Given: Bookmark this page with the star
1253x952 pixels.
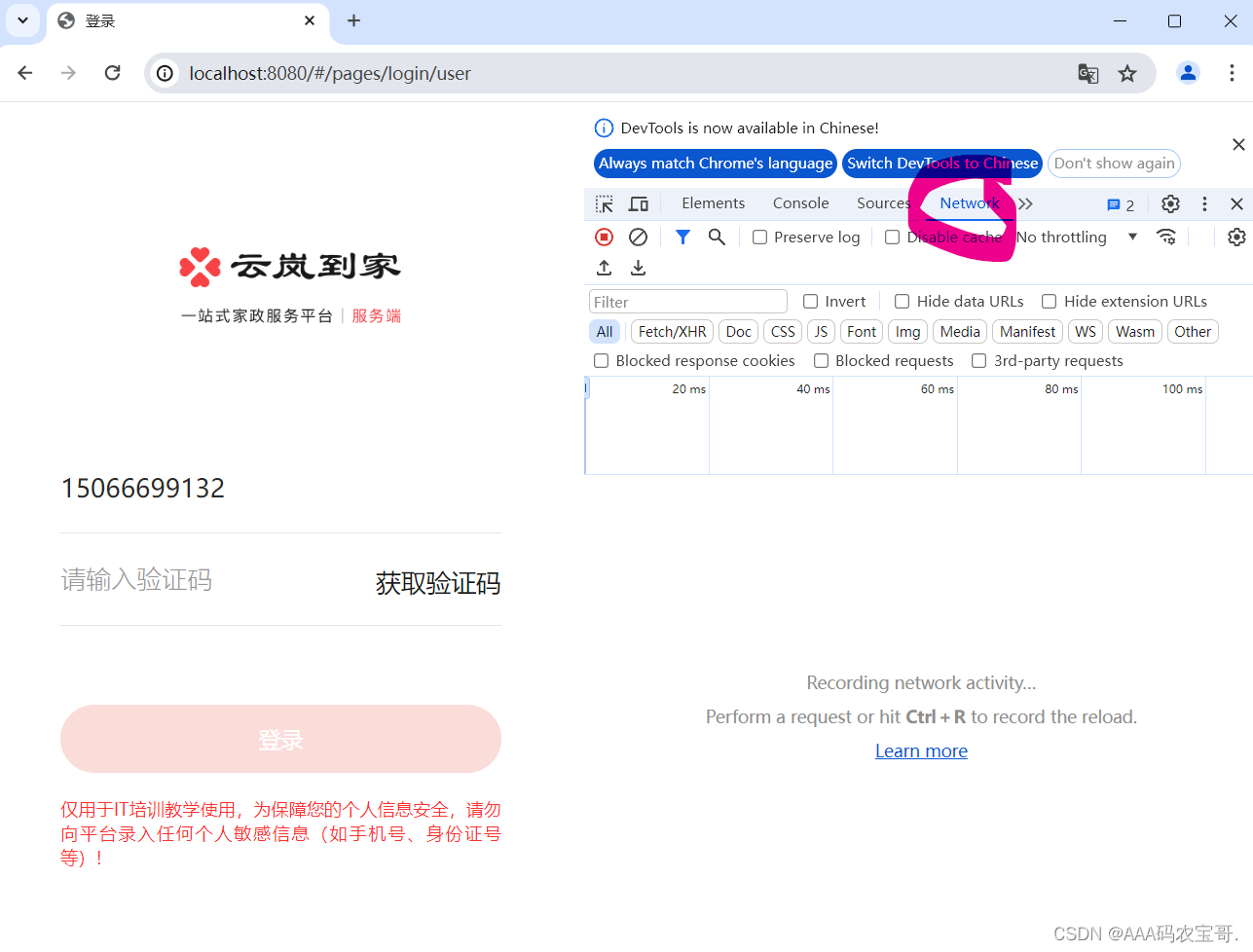Looking at the screenshot, I should [1127, 73].
